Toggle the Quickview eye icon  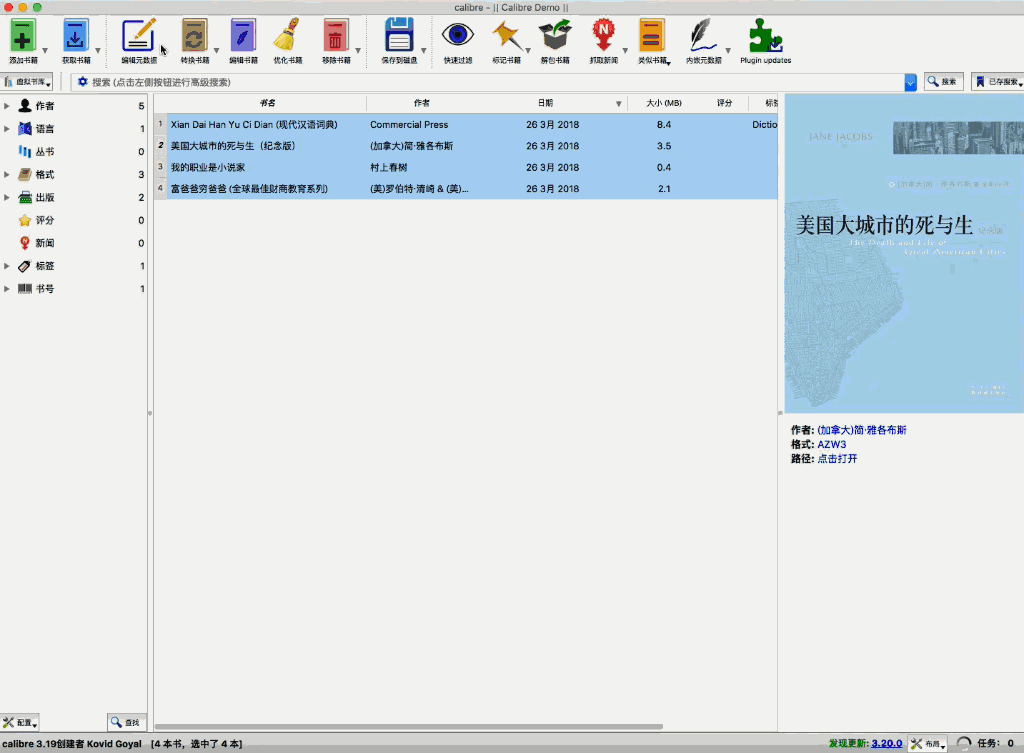click(458, 35)
